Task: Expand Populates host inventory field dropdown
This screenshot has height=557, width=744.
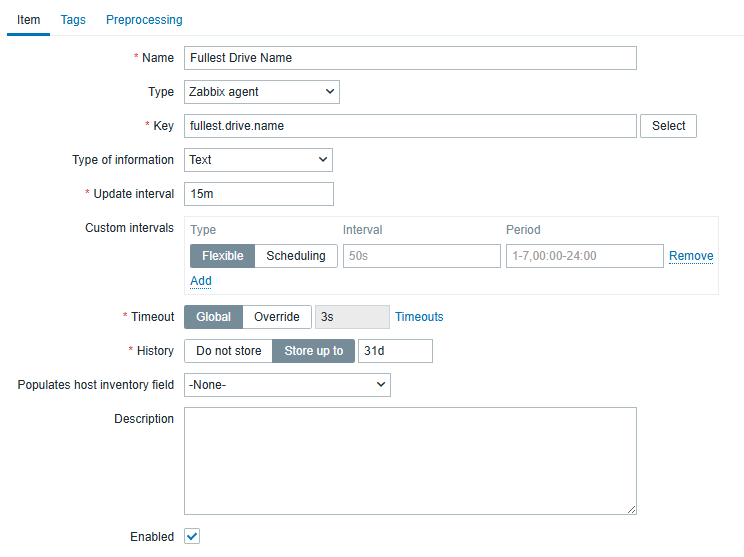Action: pyautogui.click(x=287, y=385)
